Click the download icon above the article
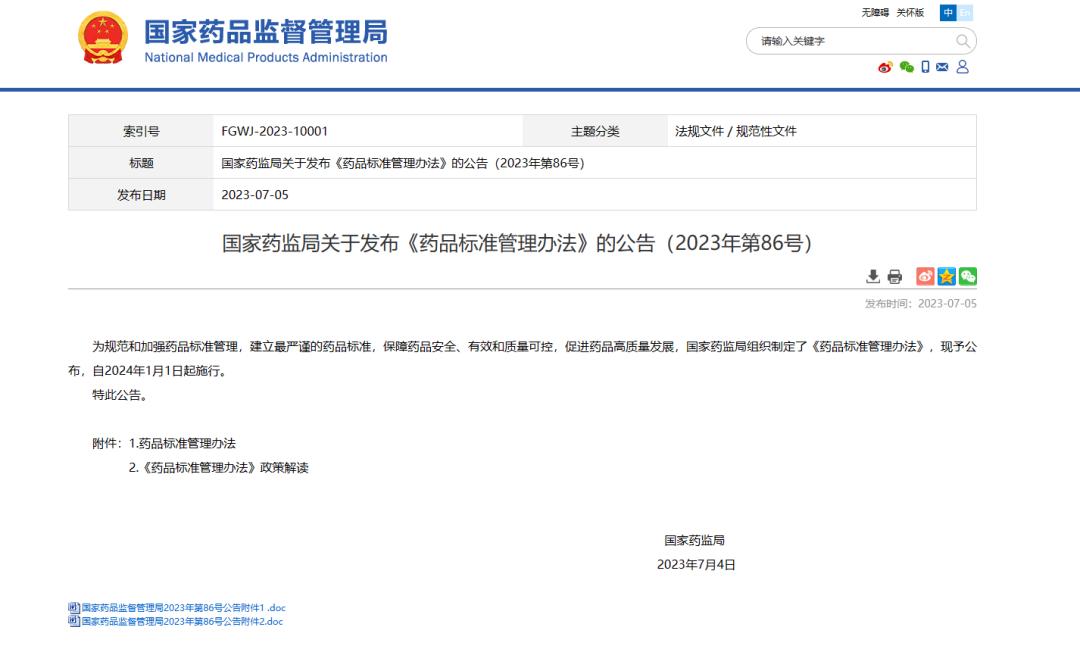 pyautogui.click(x=873, y=277)
